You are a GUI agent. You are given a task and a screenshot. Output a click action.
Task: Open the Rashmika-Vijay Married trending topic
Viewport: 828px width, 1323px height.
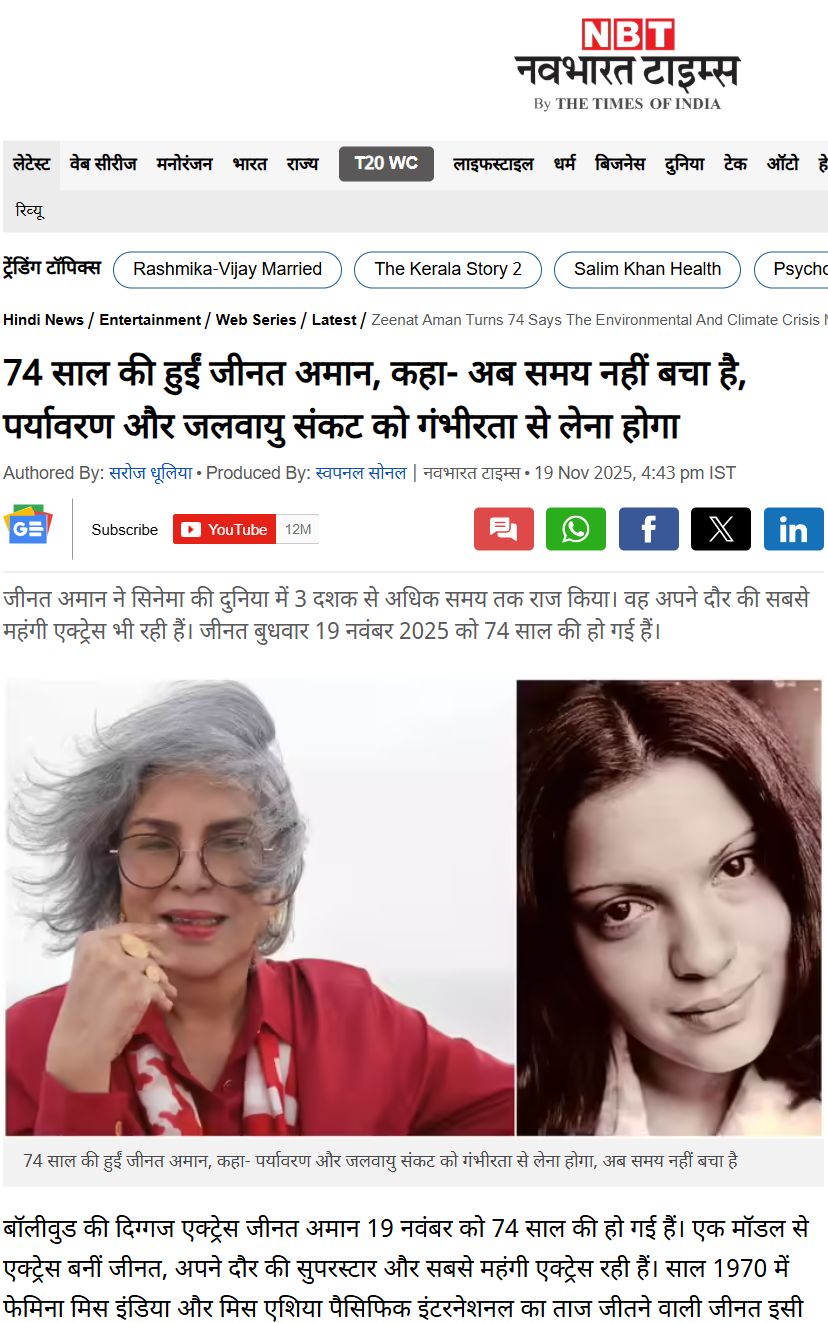[227, 269]
